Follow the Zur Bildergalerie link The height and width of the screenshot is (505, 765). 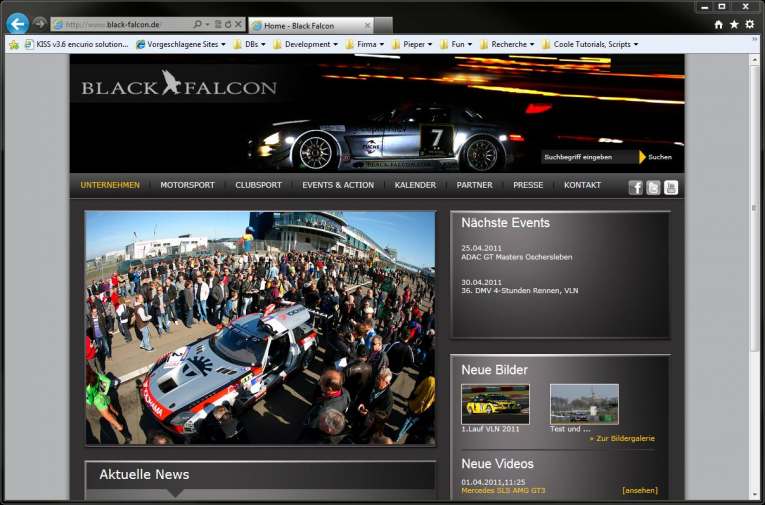pyautogui.click(x=622, y=439)
